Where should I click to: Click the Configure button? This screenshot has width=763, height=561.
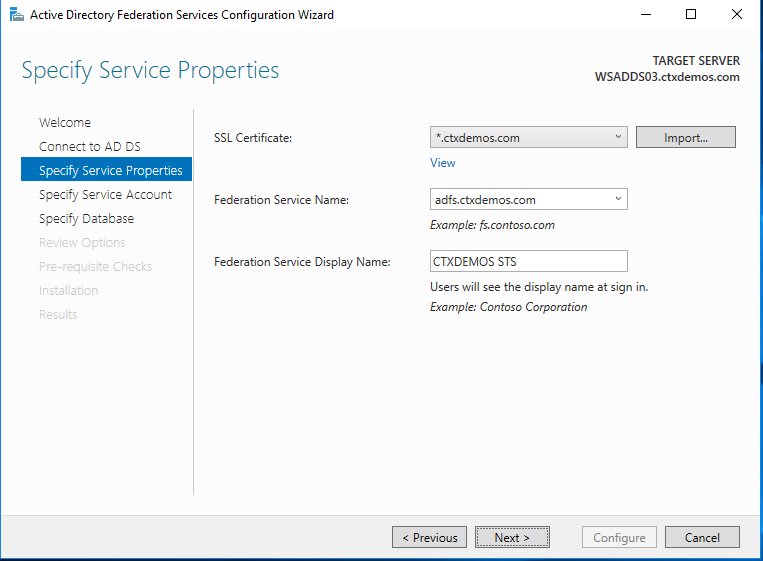[619, 537]
